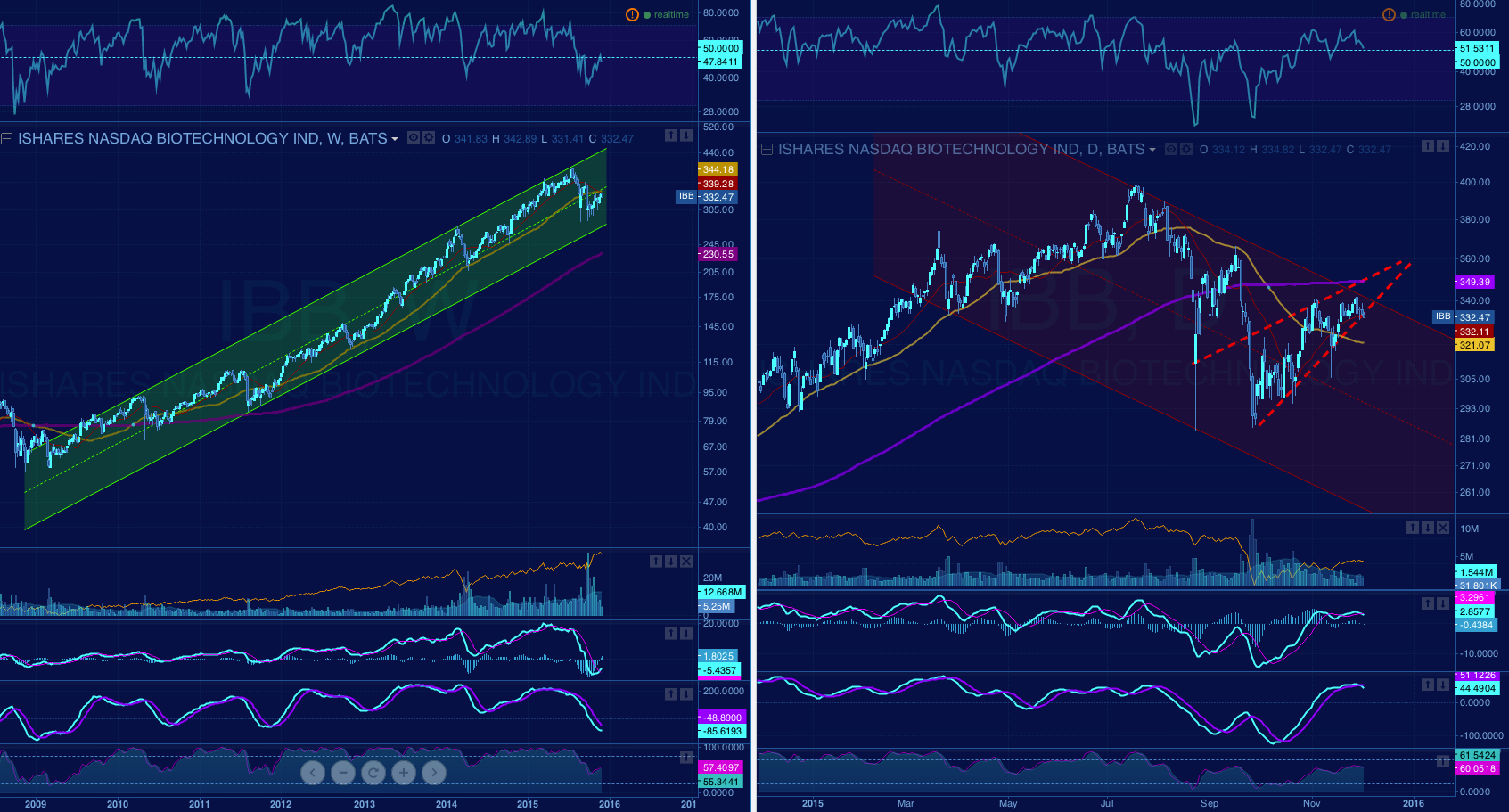The image size is (1509, 812).
Task: Move daily MACD pane up
Action: tap(1428, 604)
